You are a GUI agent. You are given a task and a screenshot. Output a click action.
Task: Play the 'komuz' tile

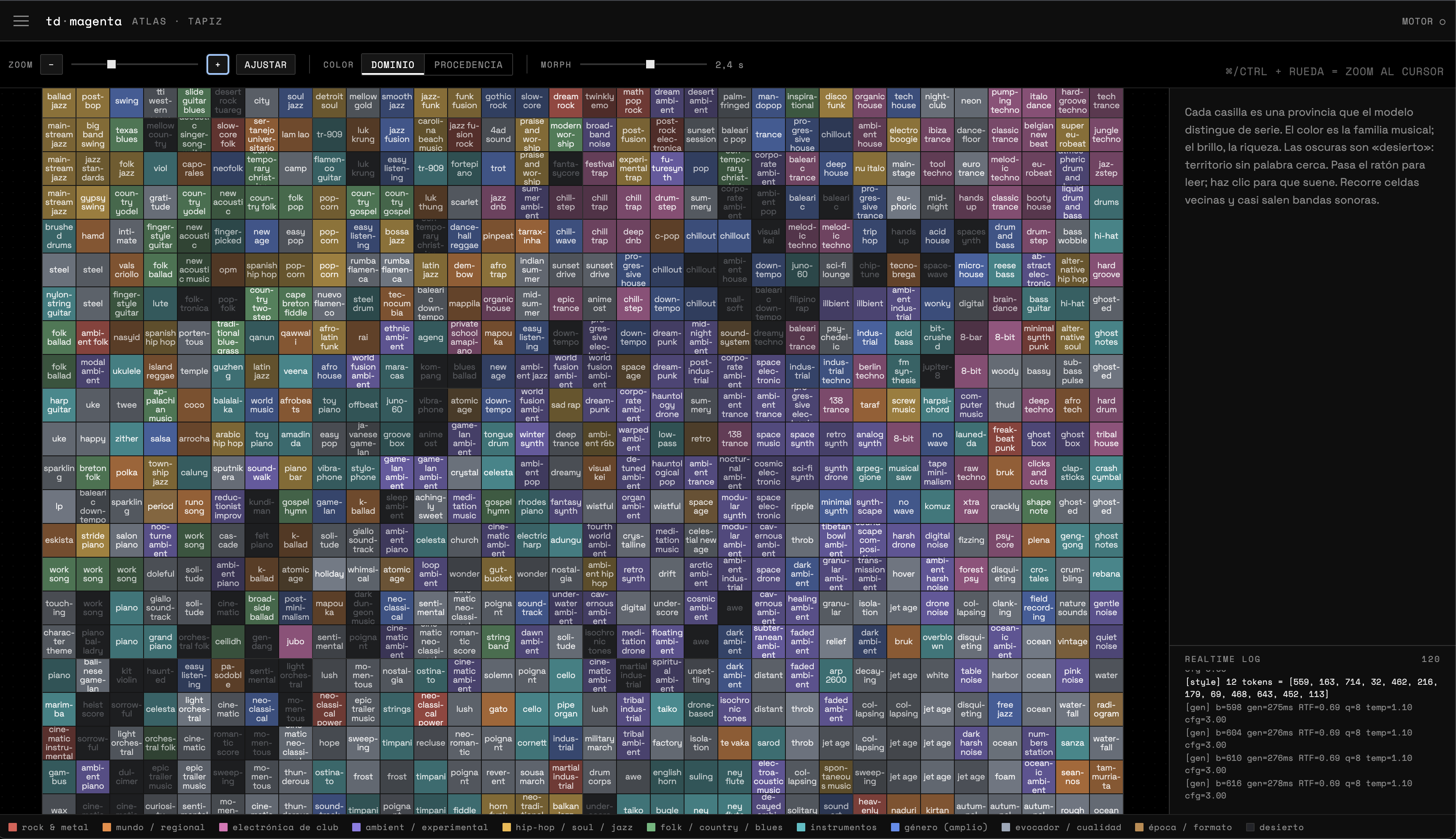pos(937,507)
